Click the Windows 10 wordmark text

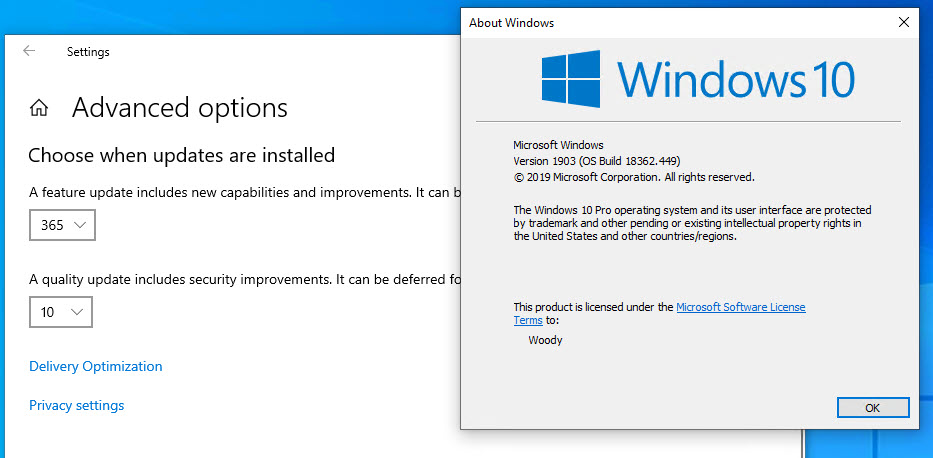(x=735, y=80)
